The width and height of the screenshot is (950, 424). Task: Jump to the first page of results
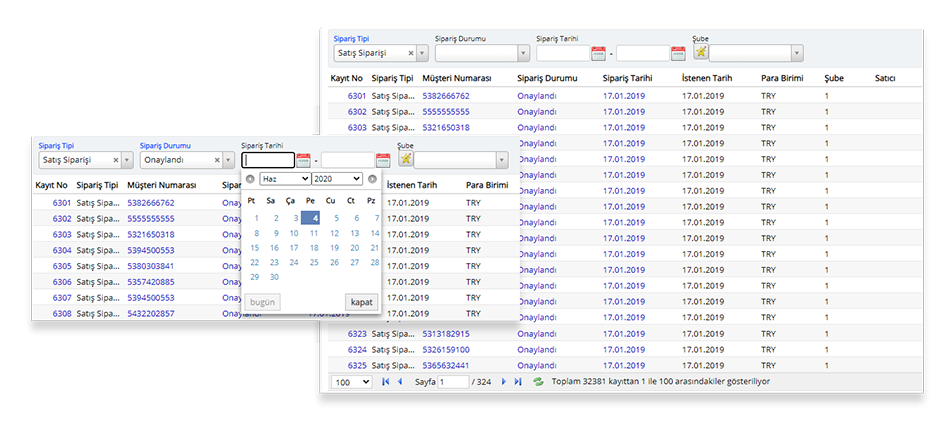click(386, 382)
